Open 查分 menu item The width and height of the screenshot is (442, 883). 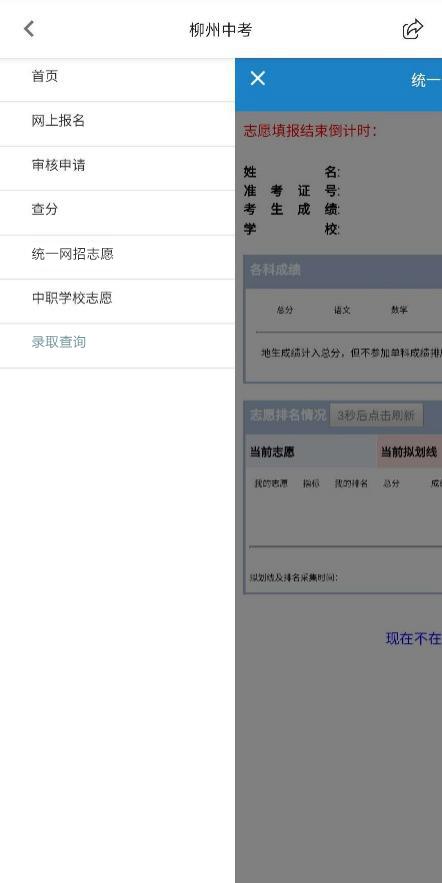pyautogui.click(x=117, y=209)
